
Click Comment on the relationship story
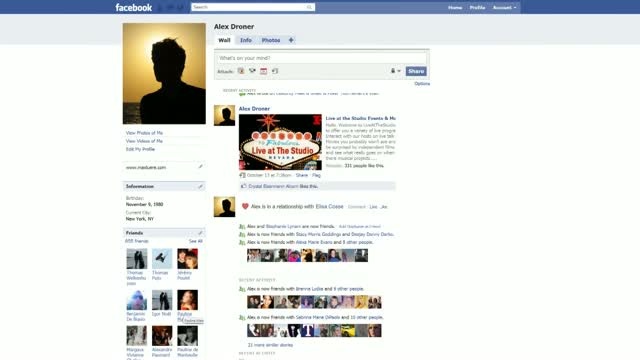357,207
